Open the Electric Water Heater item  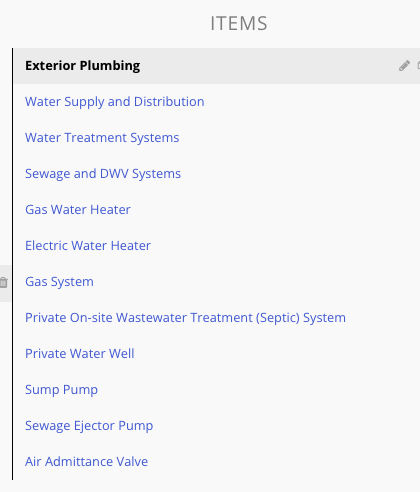[88, 246]
